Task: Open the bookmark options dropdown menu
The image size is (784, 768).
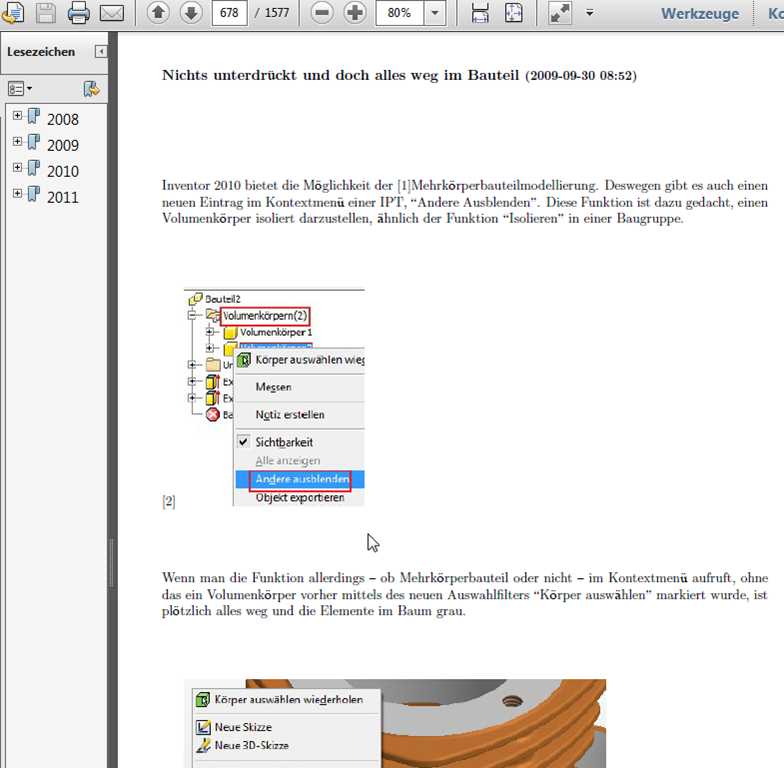Action: 20,89
